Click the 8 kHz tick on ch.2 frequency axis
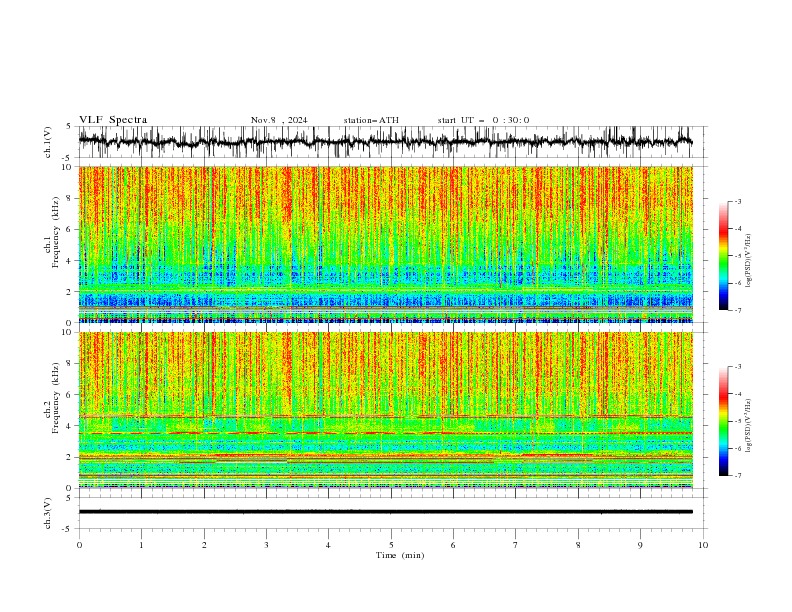The image size is (792, 612). point(70,364)
